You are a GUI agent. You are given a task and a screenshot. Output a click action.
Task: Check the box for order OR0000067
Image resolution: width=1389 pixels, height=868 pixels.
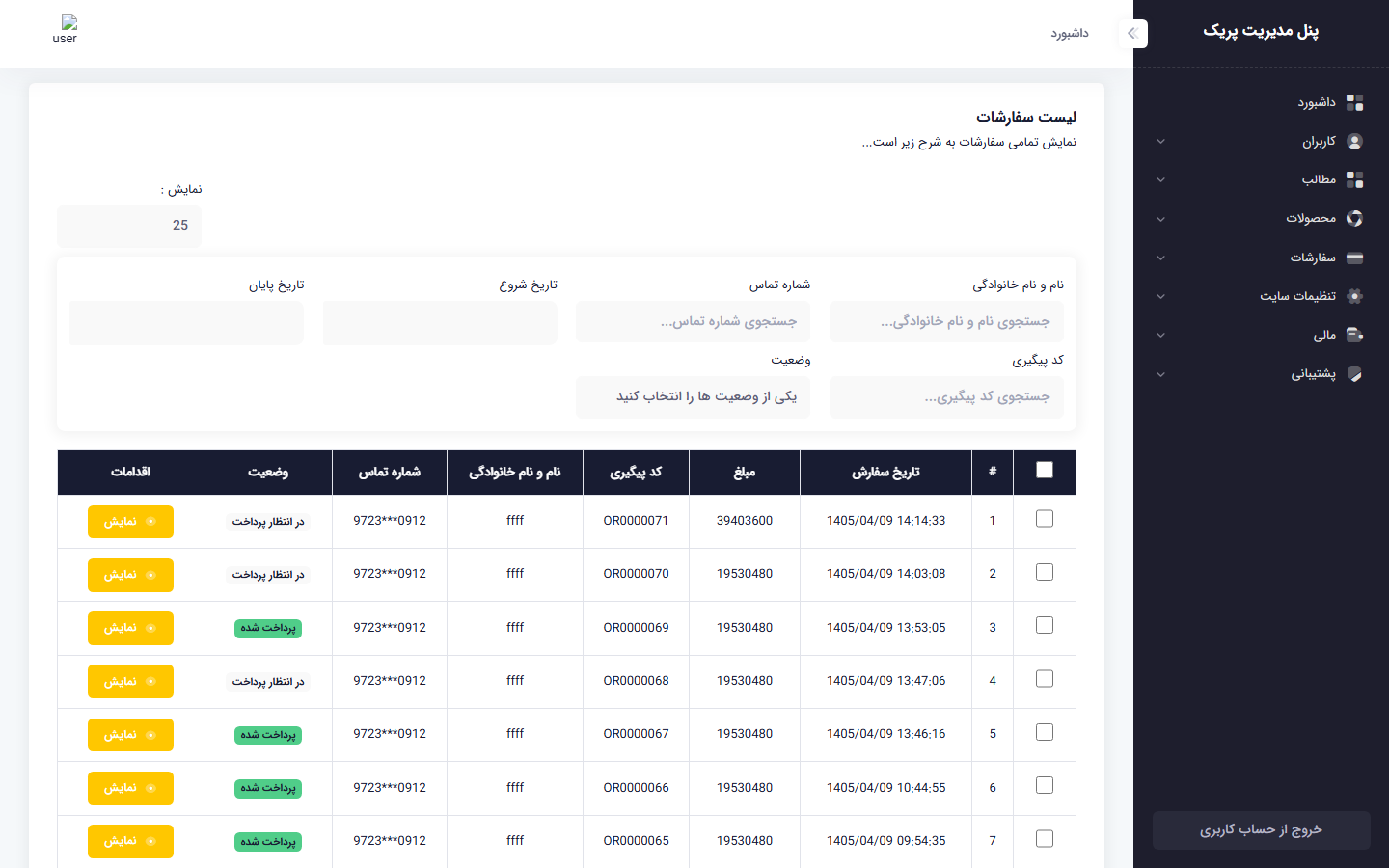(1044, 732)
